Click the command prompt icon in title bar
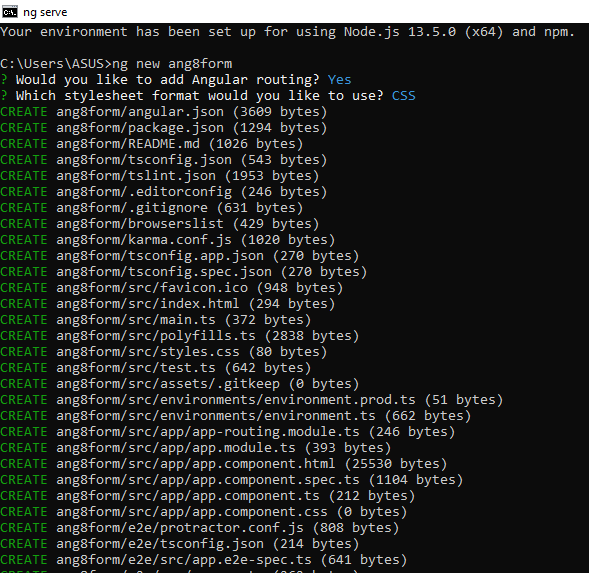The width and height of the screenshot is (589, 573). [x=9, y=12]
